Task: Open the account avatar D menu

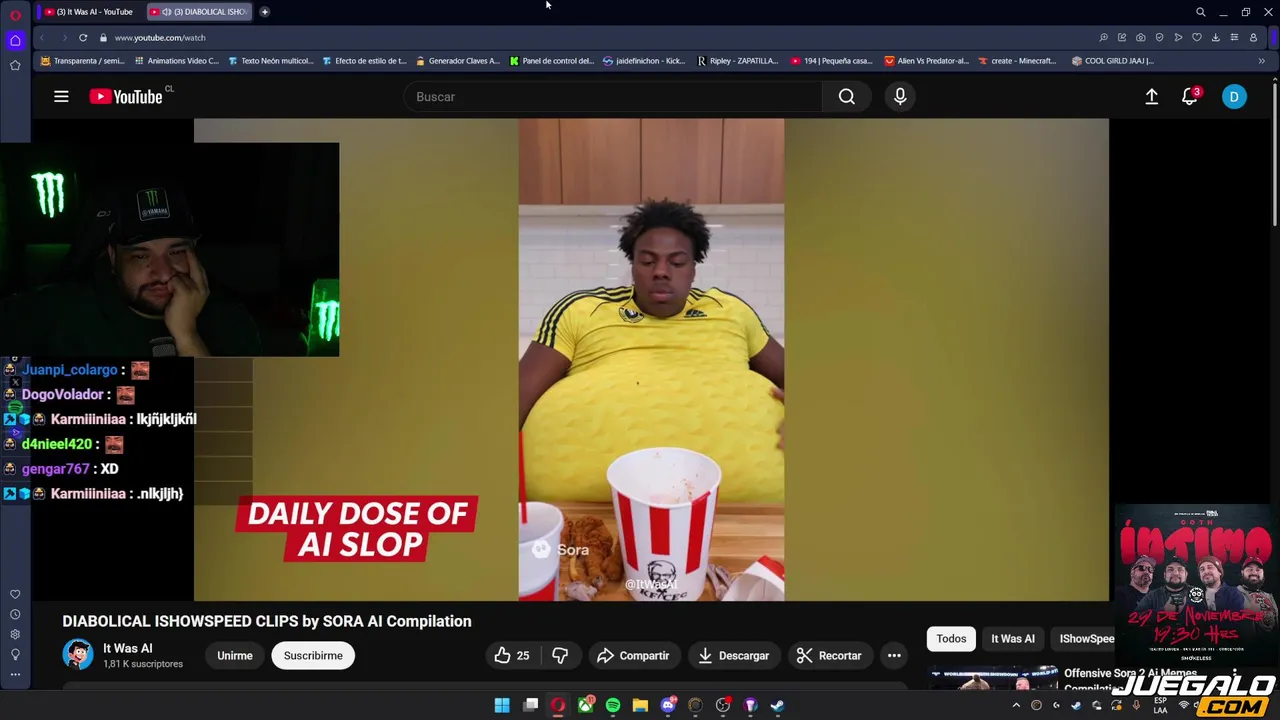Action: coord(1234,97)
